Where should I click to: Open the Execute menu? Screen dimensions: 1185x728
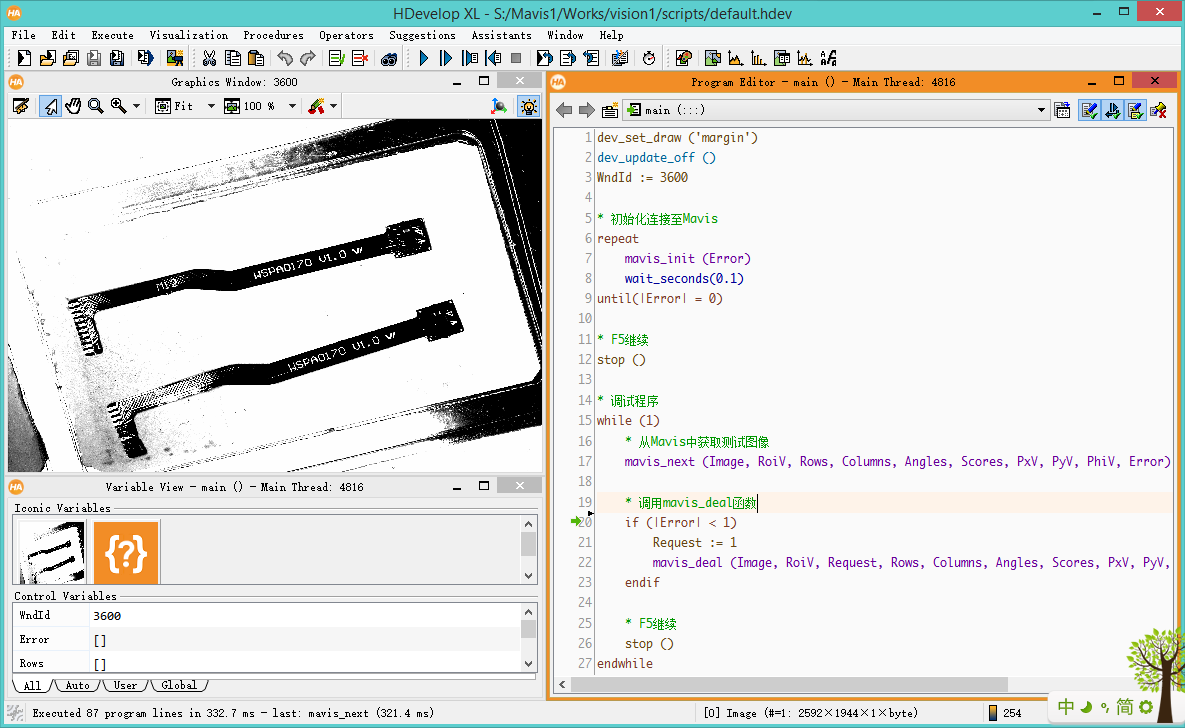(113, 35)
